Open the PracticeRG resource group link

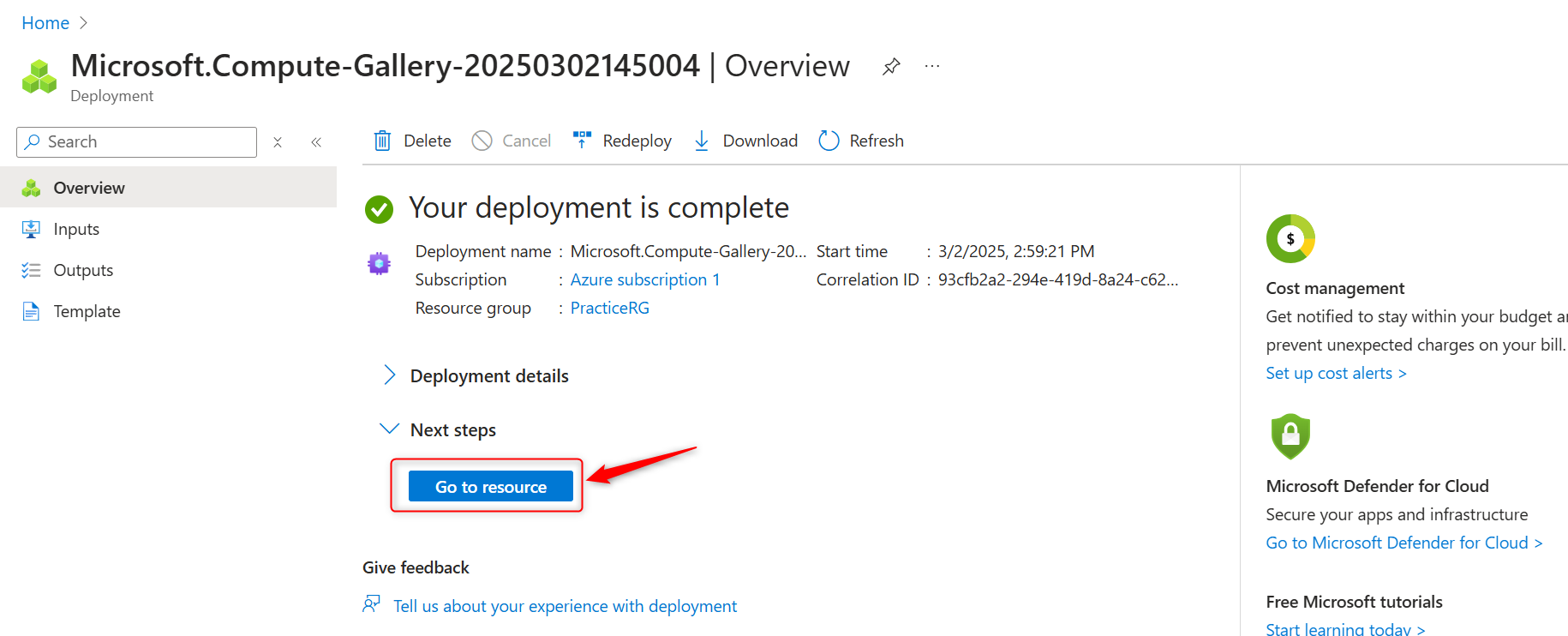point(610,308)
